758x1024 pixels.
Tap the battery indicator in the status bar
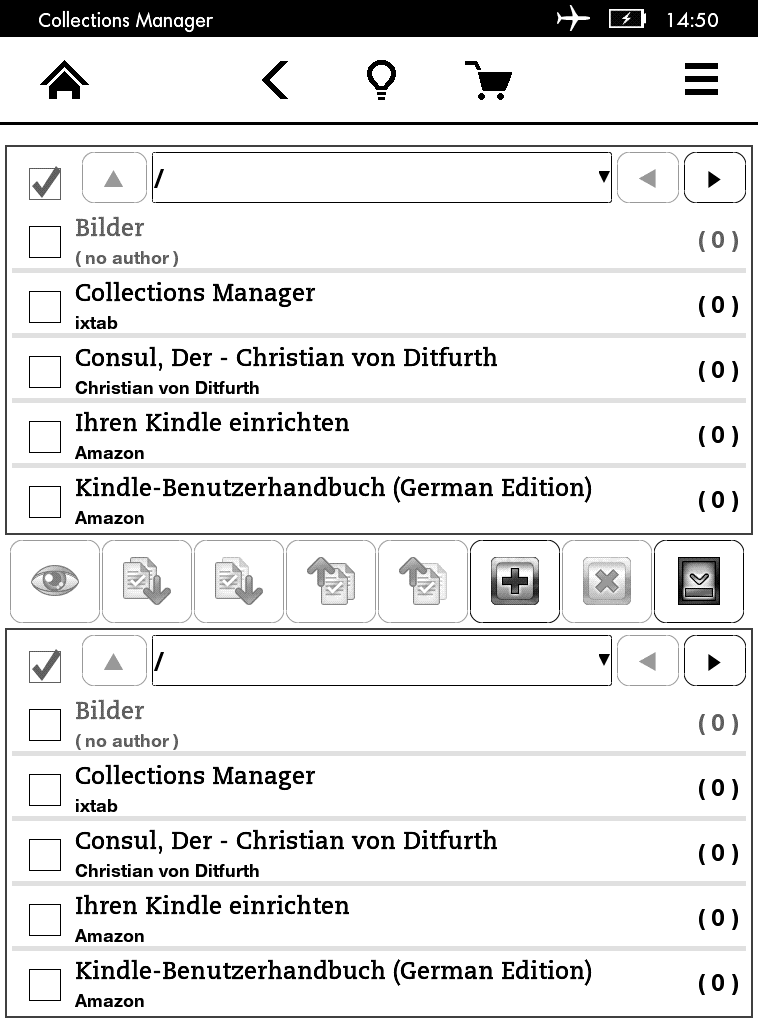click(x=627, y=19)
